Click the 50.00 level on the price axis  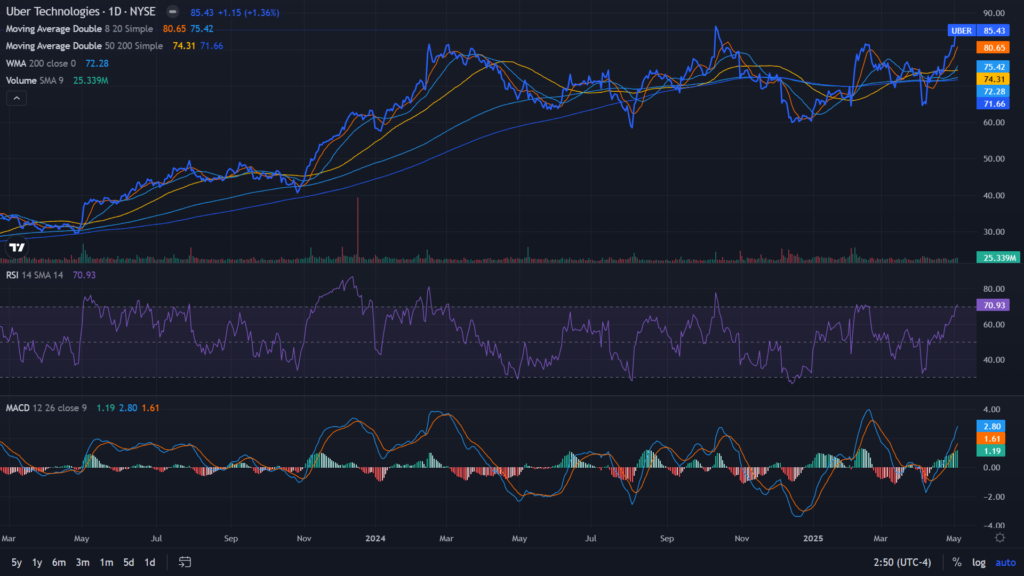click(x=993, y=159)
